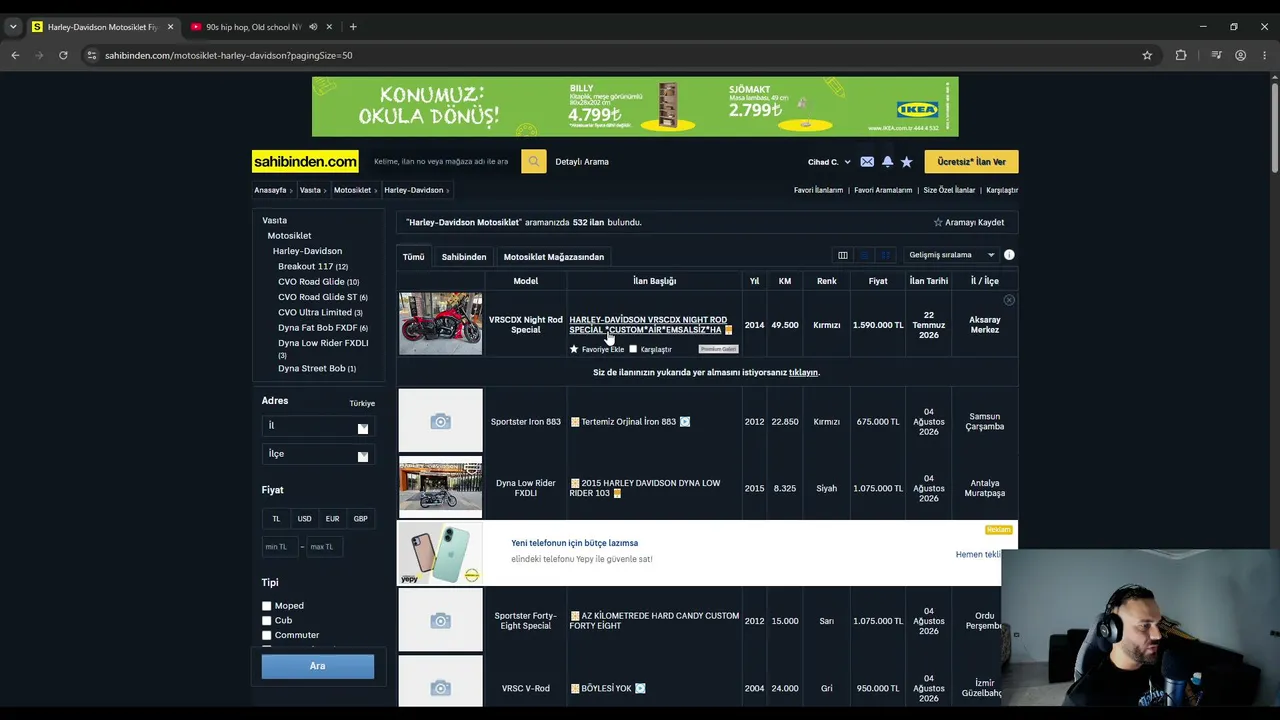Expand the Cihad C. account menu
Viewport: 1280px width, 720px height.
pos(829,162)
